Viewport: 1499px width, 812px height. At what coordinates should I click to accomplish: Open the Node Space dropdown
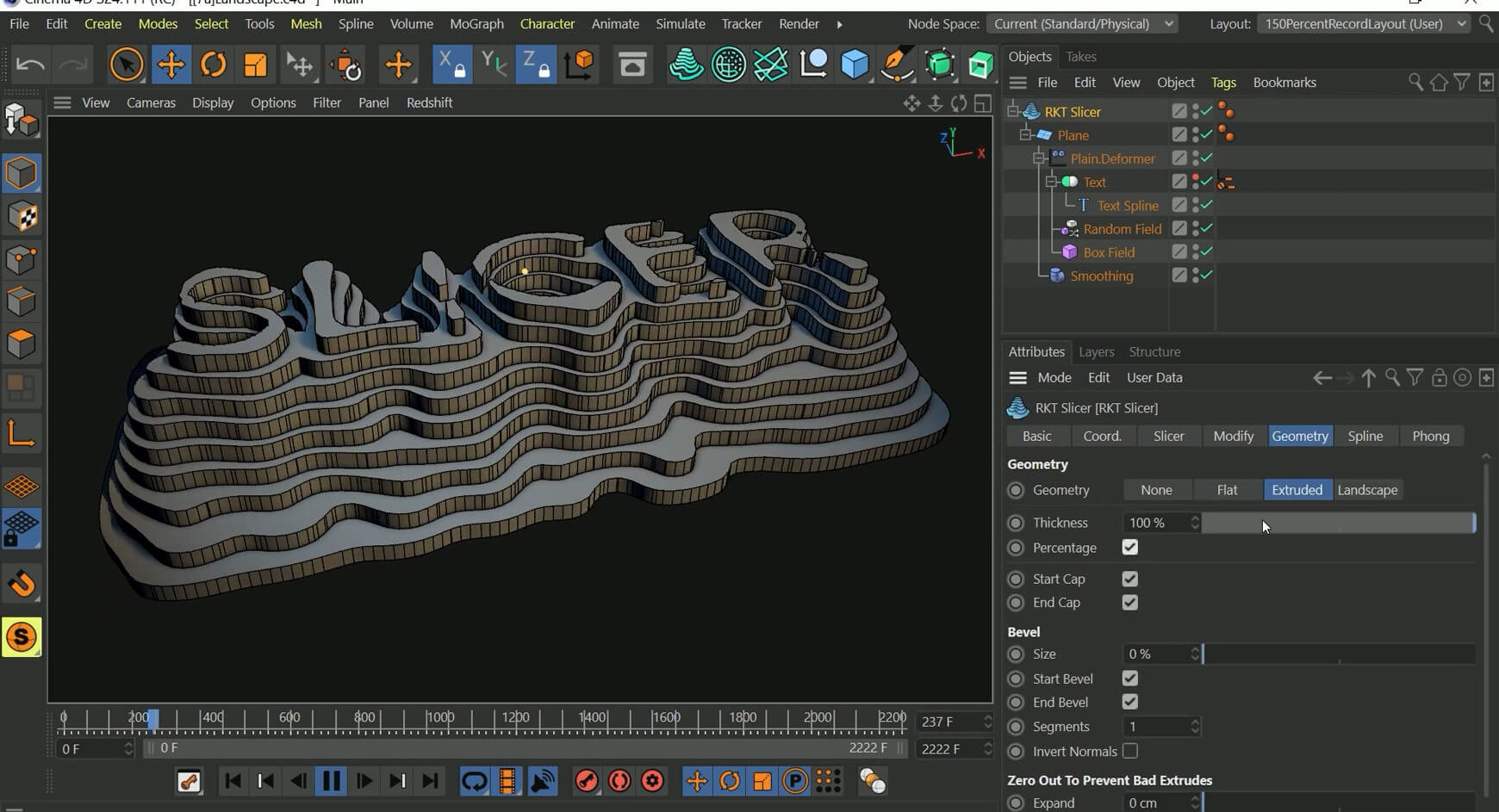(1081, 23)
